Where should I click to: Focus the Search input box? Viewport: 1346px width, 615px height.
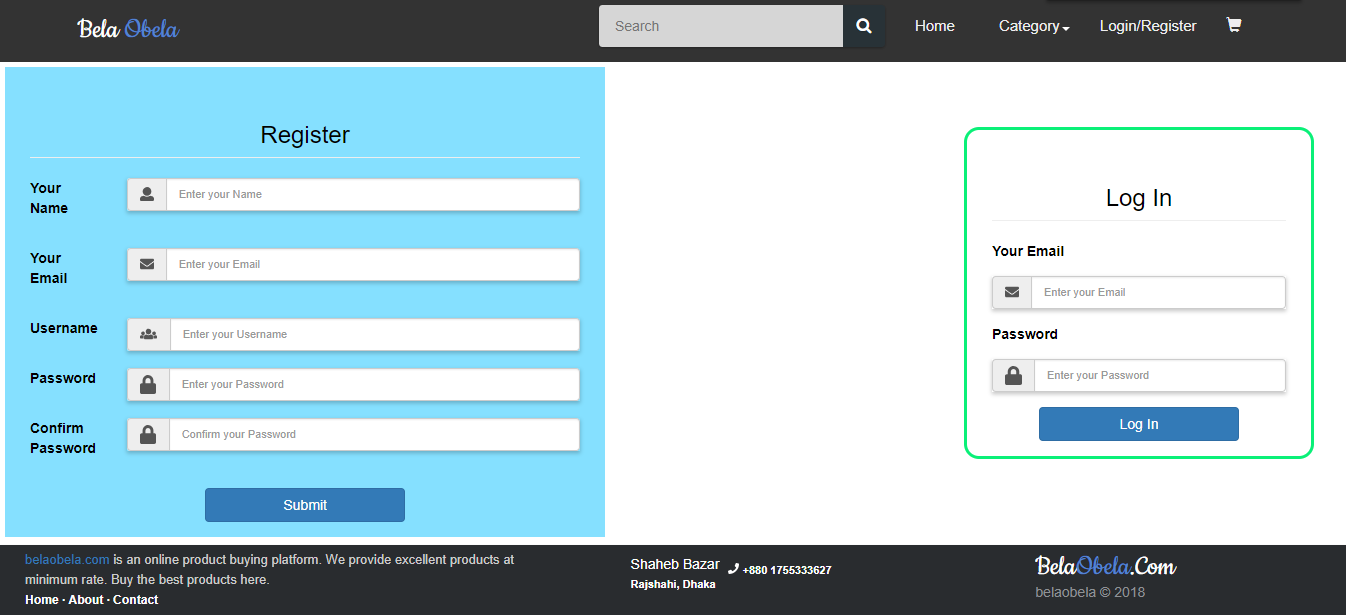721,26
